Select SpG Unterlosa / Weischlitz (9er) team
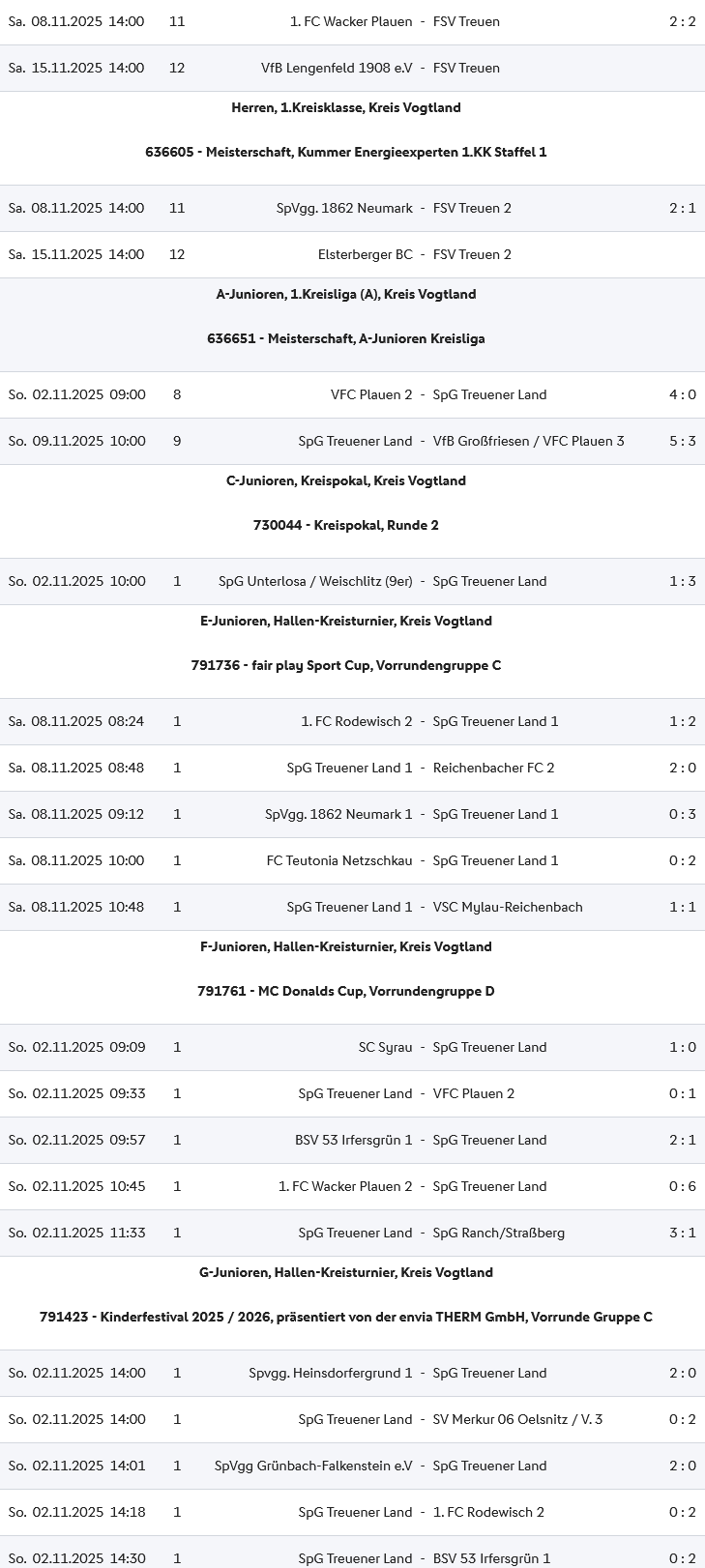 [315, 581]
